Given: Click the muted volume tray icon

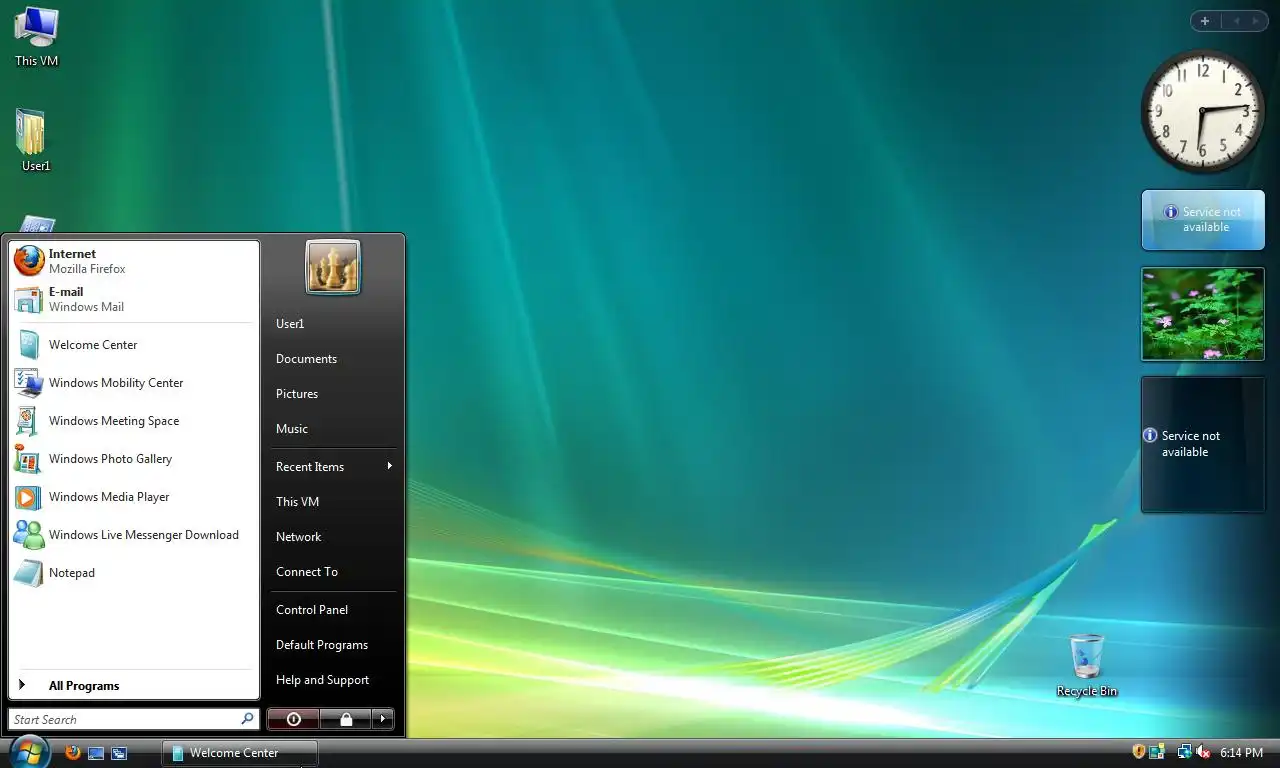Looking at the screenshot, I should point(1203,752).
